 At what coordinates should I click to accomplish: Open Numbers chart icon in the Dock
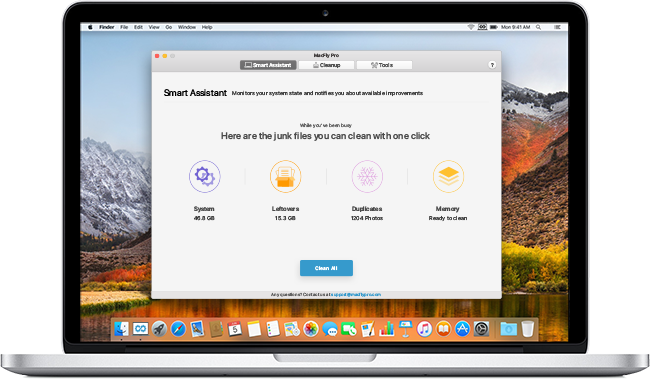(x=386, y=329)
